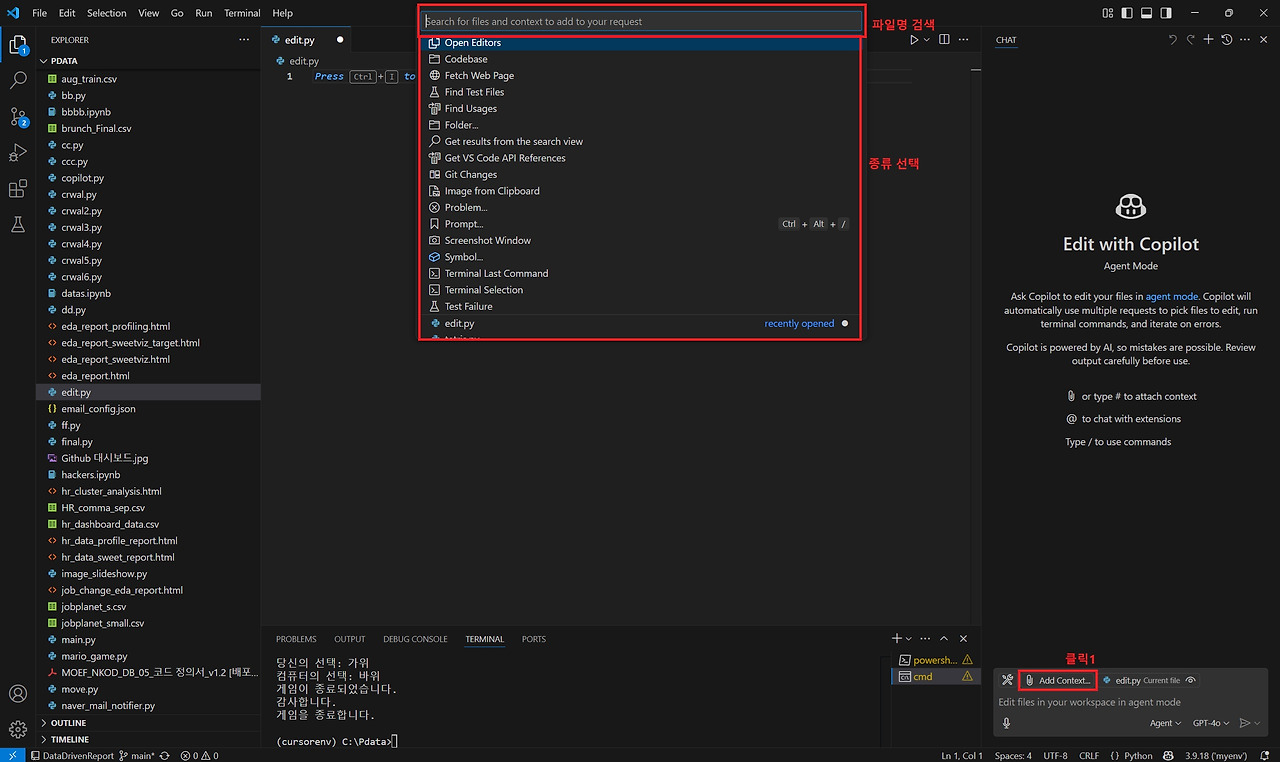Select Codebase in context picker
1280x762 pixels.
[x=640, y=59]
